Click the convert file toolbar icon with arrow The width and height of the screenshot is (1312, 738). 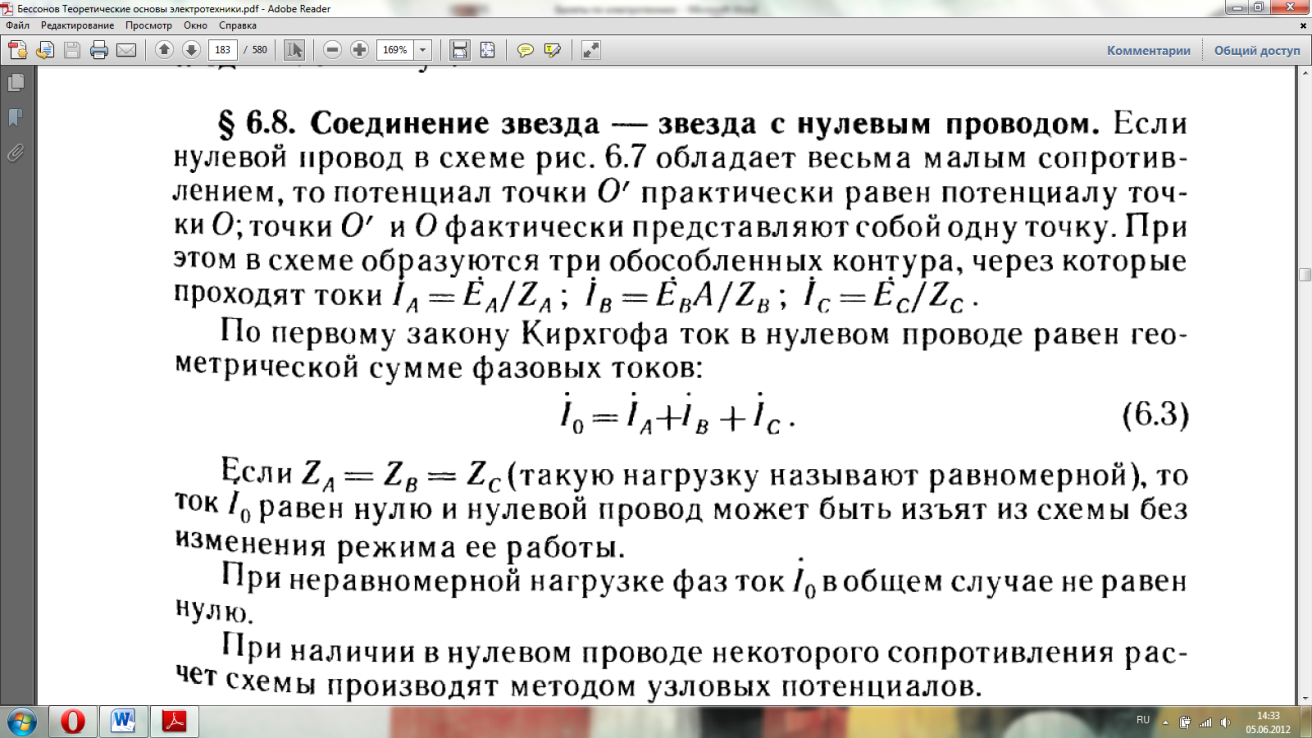45,50
